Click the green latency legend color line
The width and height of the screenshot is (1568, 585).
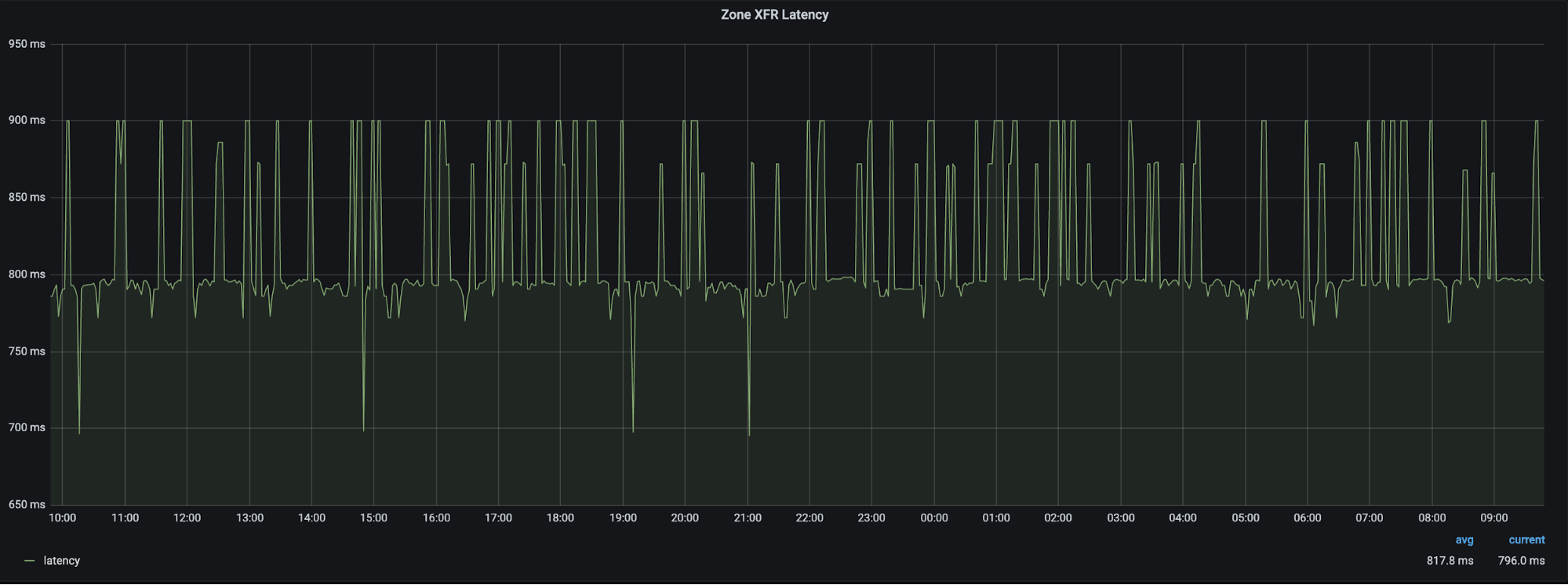pos(30,561)
